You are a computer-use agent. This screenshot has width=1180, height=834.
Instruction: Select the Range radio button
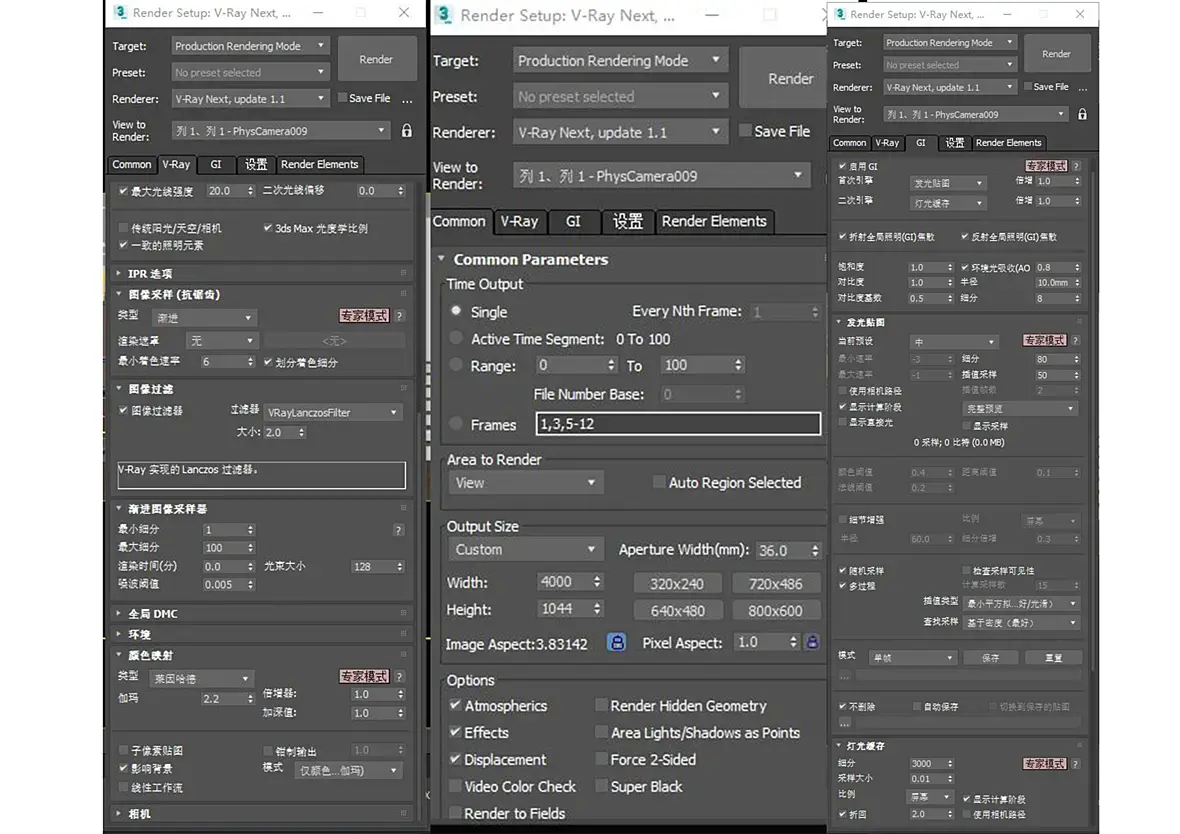coord(456,365)
